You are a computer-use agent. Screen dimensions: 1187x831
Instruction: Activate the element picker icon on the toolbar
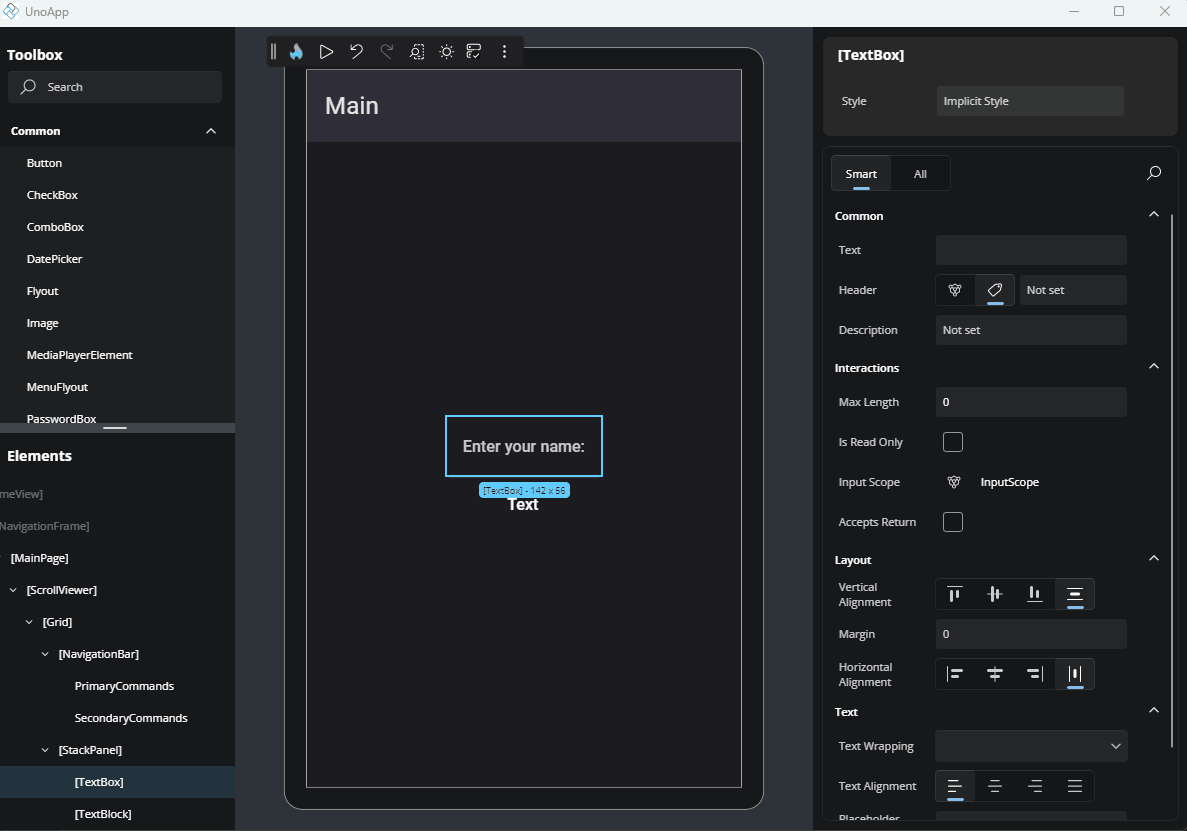(x=416, y=51)
